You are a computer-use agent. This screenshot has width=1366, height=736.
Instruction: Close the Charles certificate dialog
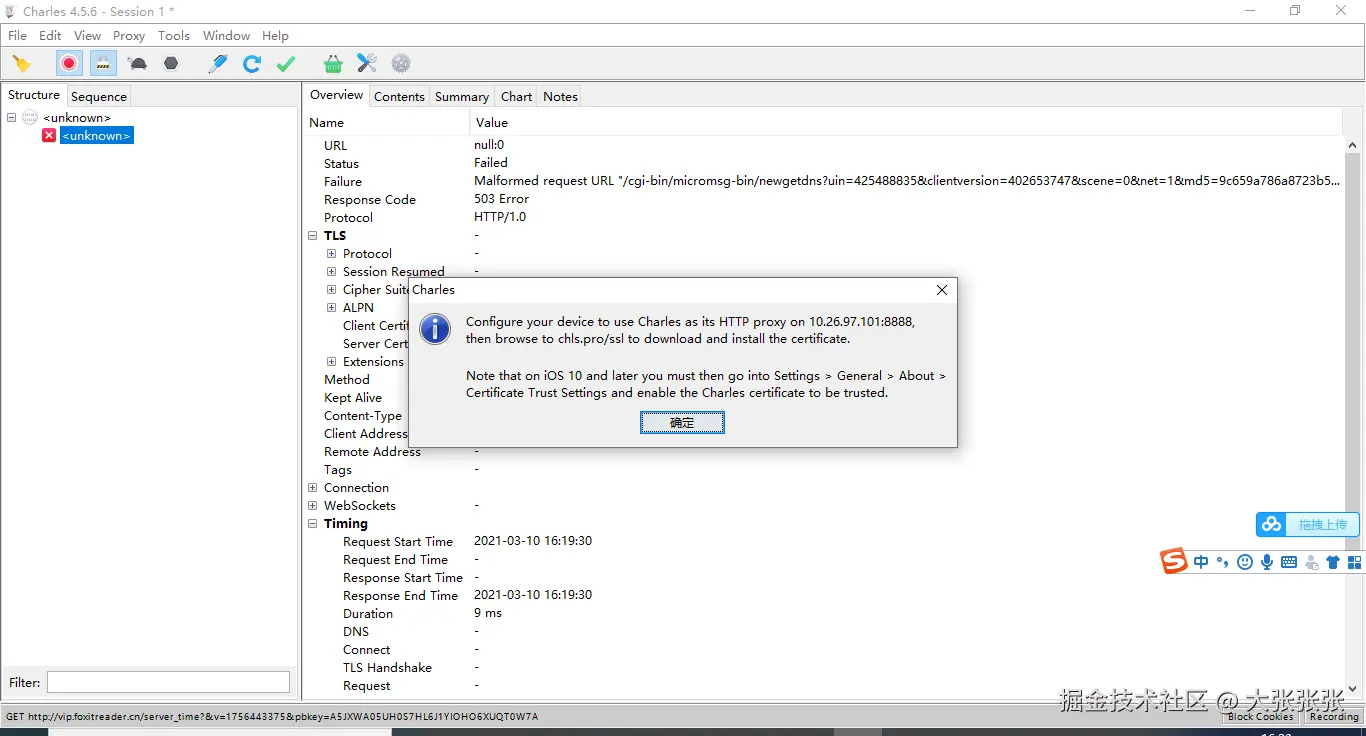(941, 290)
